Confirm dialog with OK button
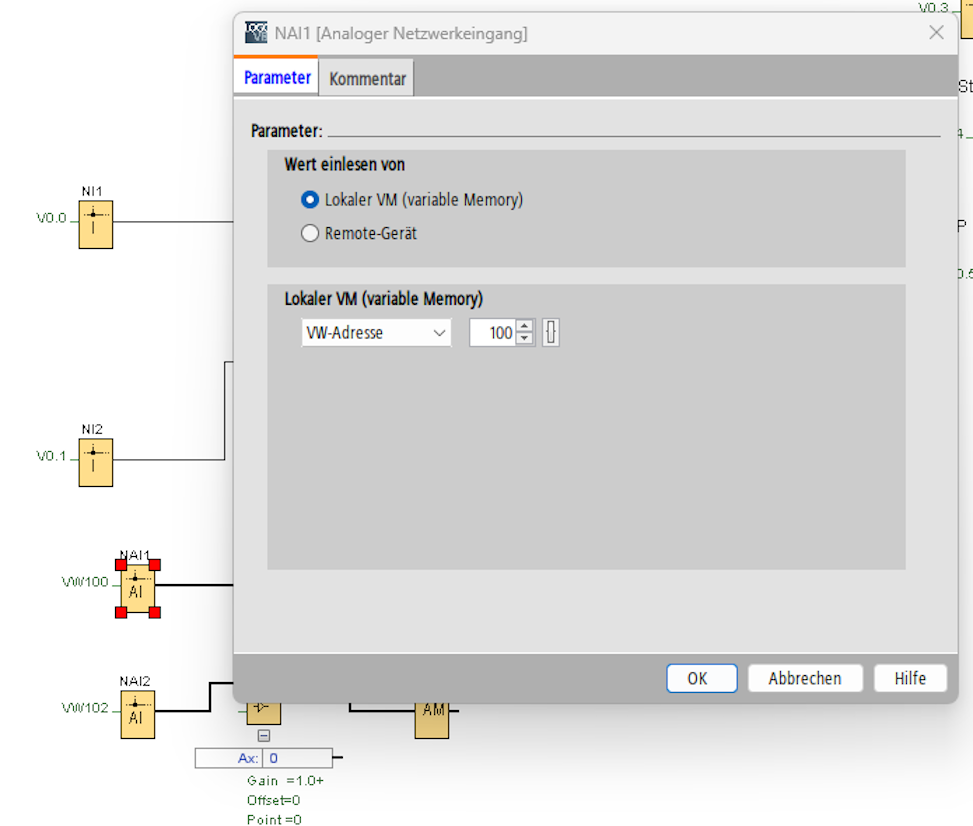Screen dimensions: 973x826 [x=702, y=678]
